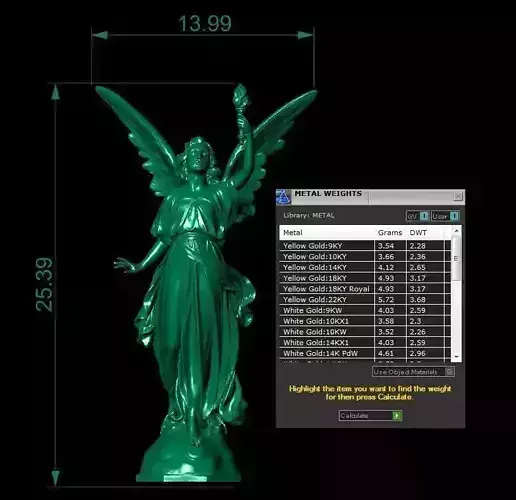Click the 3.54 grams value
The image size is (516, 500).
click(x=386, y=246)
